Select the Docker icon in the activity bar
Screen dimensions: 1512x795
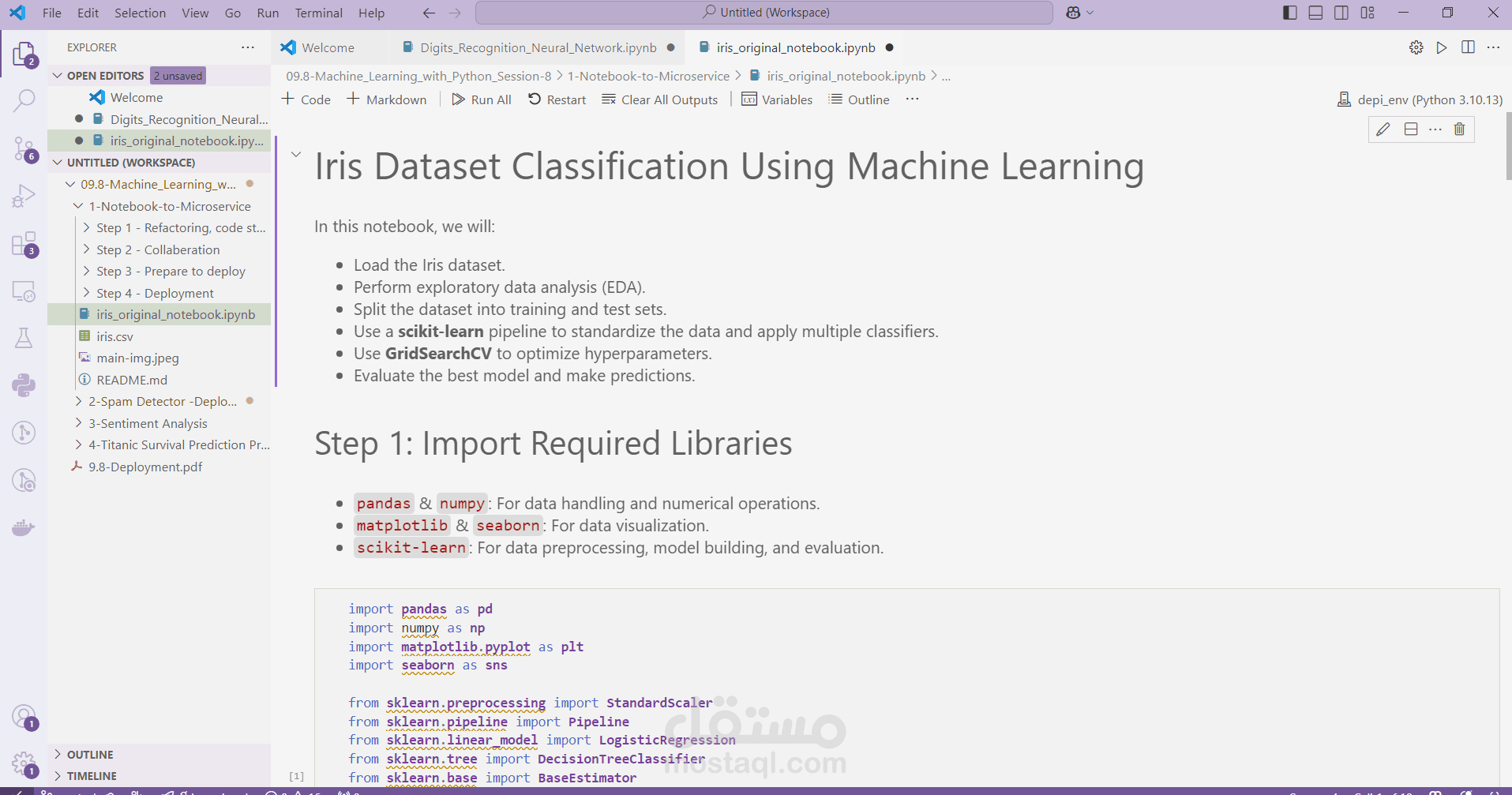[x=24, y=527]
